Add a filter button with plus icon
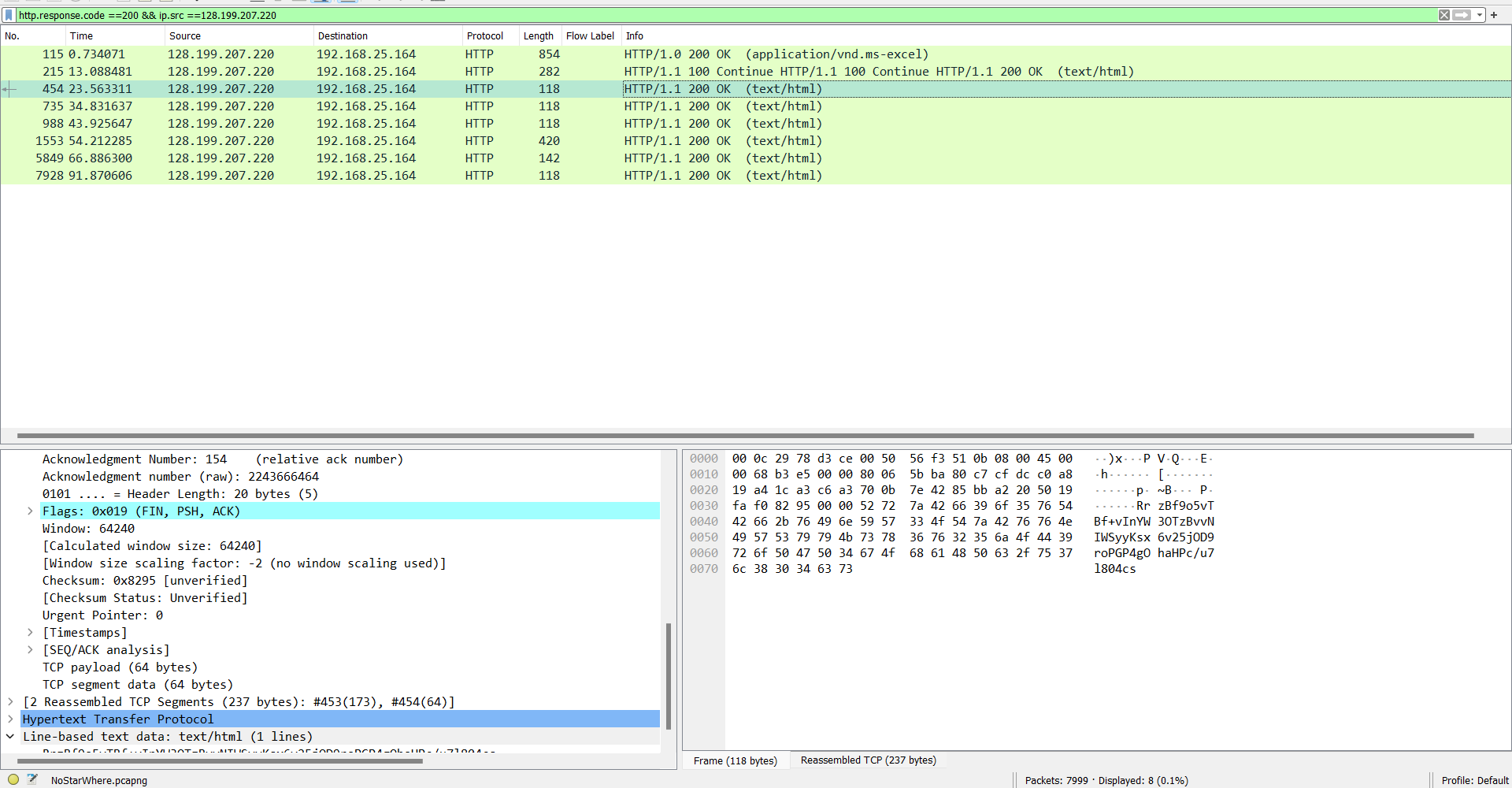1512x788 pixels. (x=1494, y=15)
